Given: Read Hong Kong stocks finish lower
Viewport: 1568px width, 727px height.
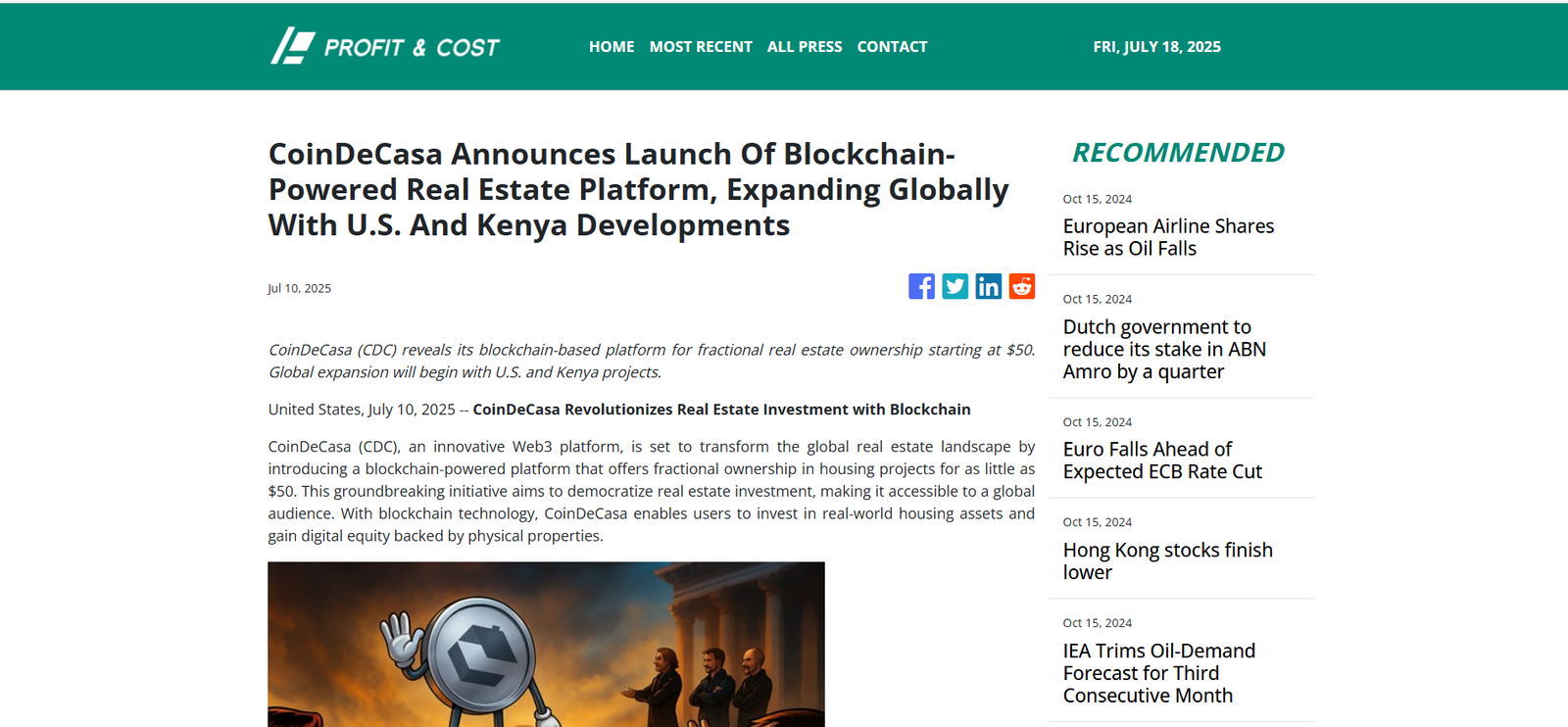Looking at the screenshot, I should [1166, 560].
